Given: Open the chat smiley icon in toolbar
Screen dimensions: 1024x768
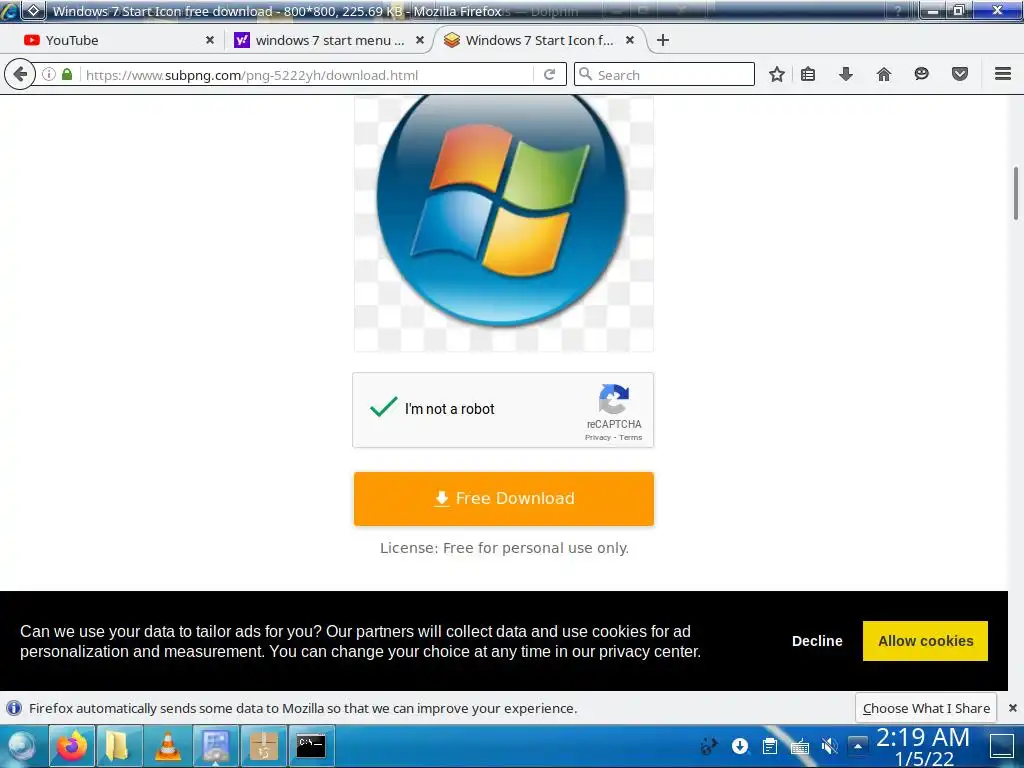Looking at the screenshot, I should 921,74.
